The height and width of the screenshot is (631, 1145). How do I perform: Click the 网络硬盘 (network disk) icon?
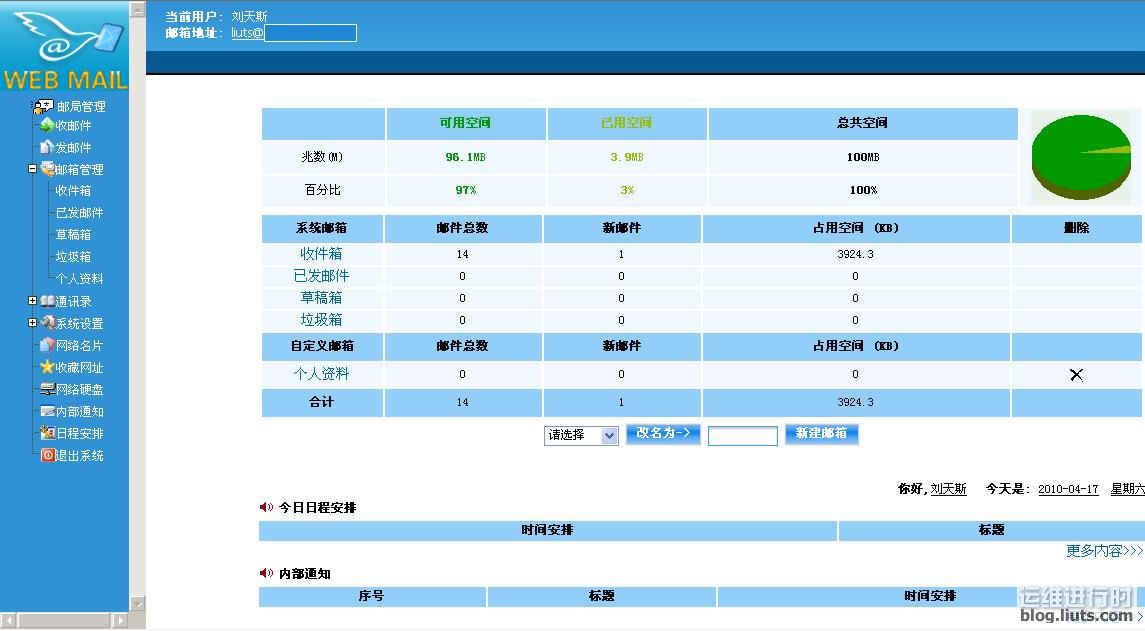coord(47,390)
